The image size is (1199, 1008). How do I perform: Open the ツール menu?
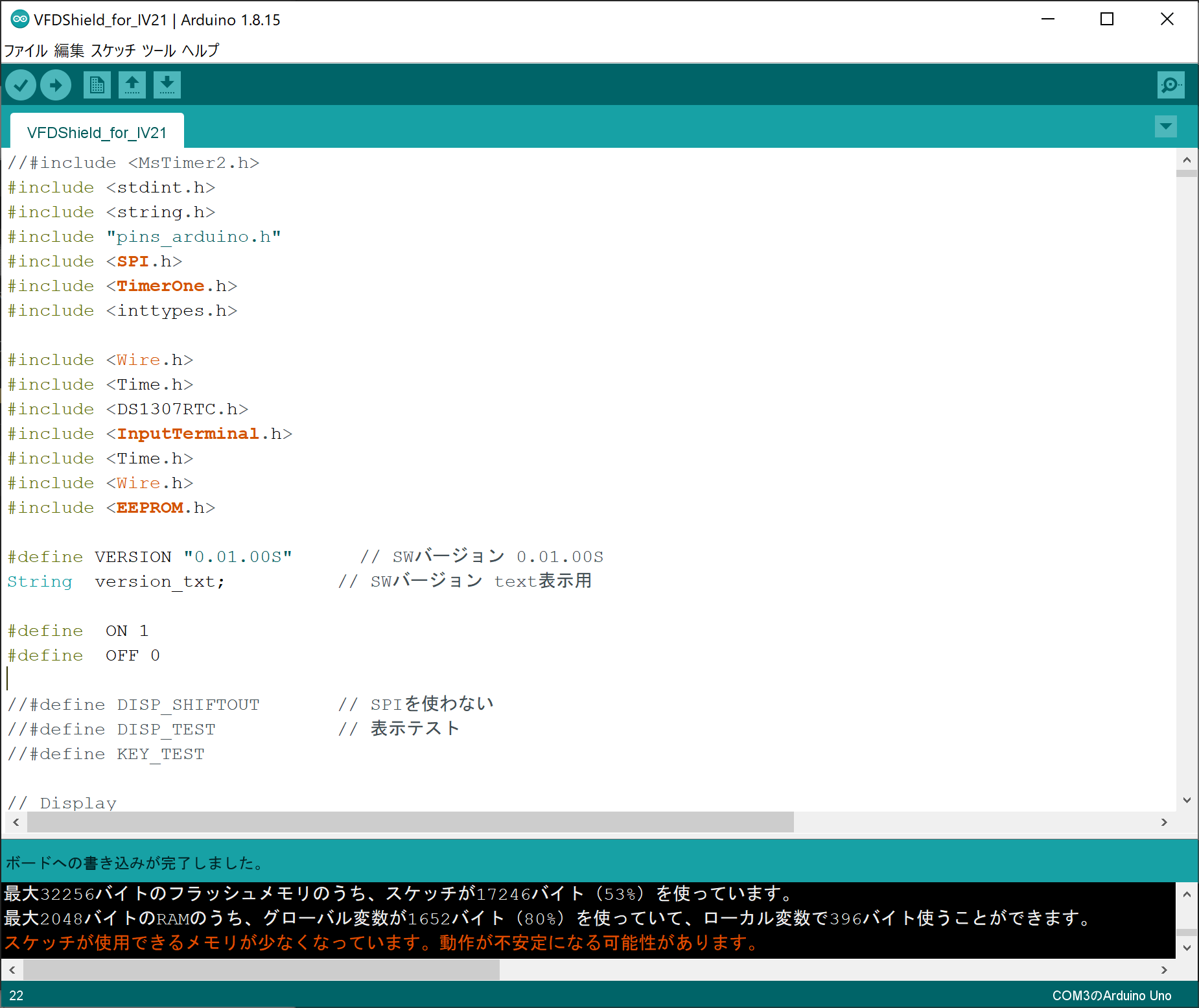[159, 50]
